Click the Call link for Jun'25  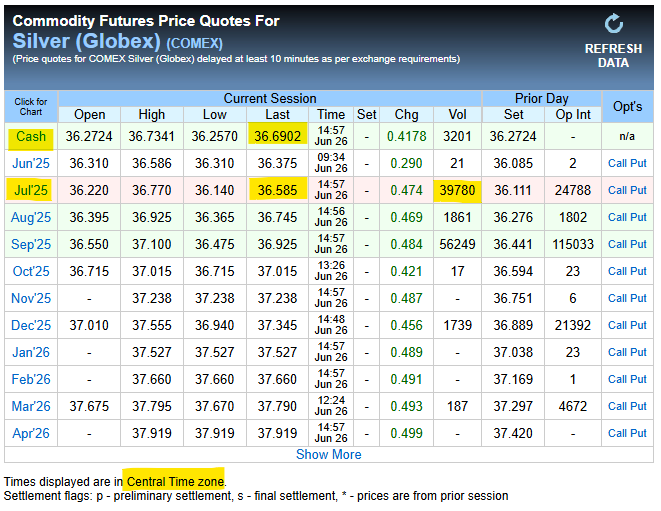point(617,163)
